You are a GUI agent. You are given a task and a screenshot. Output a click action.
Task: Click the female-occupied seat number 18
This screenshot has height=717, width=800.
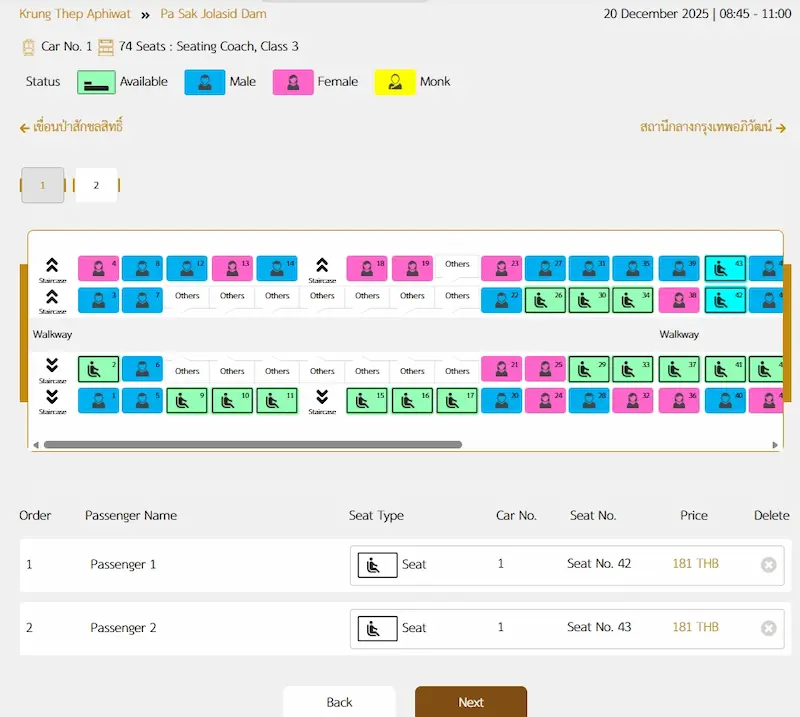tap(367, 268)
